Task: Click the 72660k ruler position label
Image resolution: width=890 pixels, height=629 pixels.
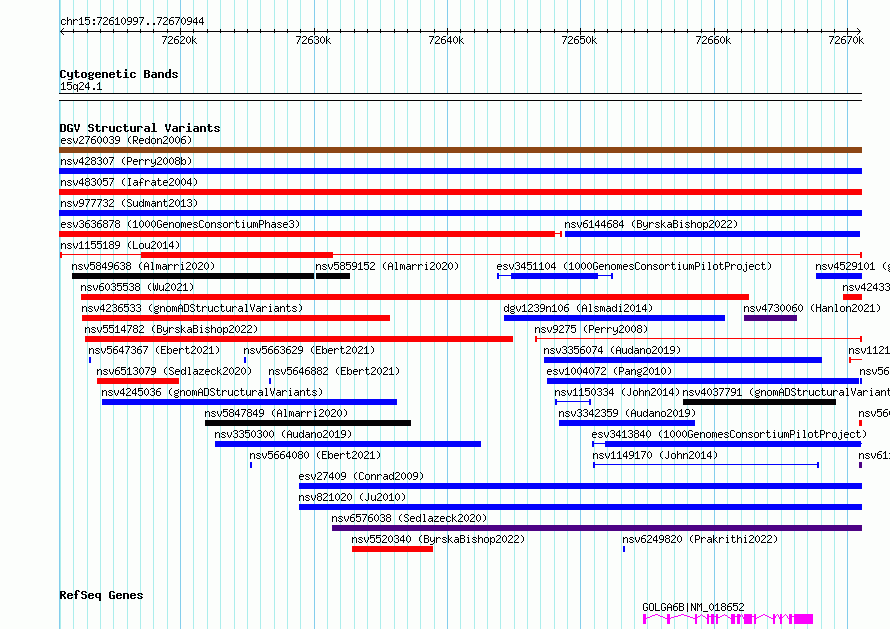Action: pyautogui.click(x=713, y=40)
